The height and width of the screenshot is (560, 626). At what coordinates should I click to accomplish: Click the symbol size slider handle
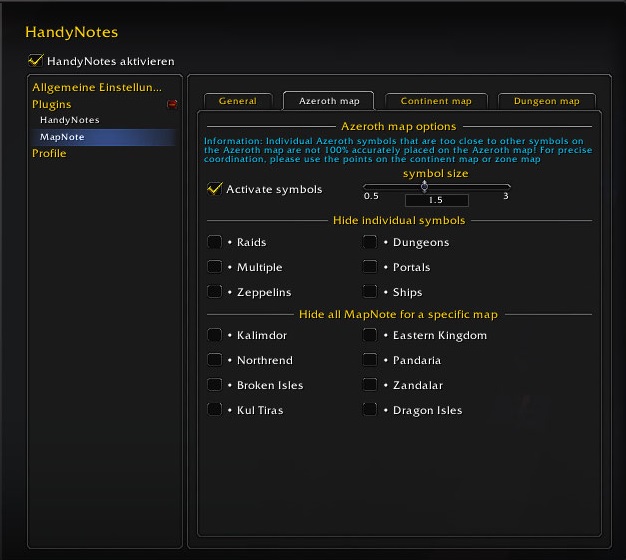coord(424,185)
